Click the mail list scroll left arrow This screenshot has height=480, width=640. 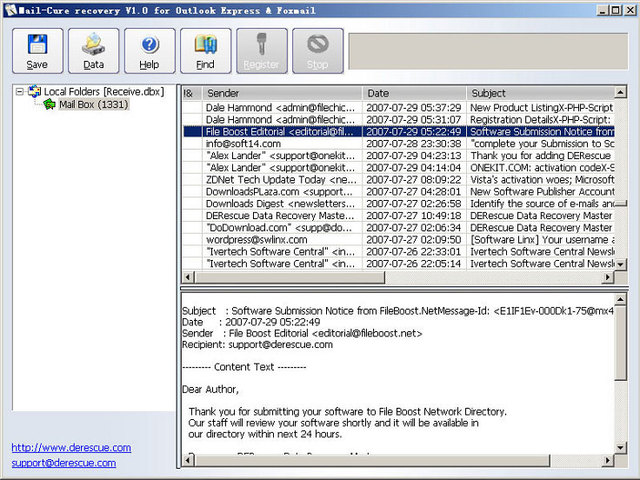pyautogui.click(x=188, y=278)
